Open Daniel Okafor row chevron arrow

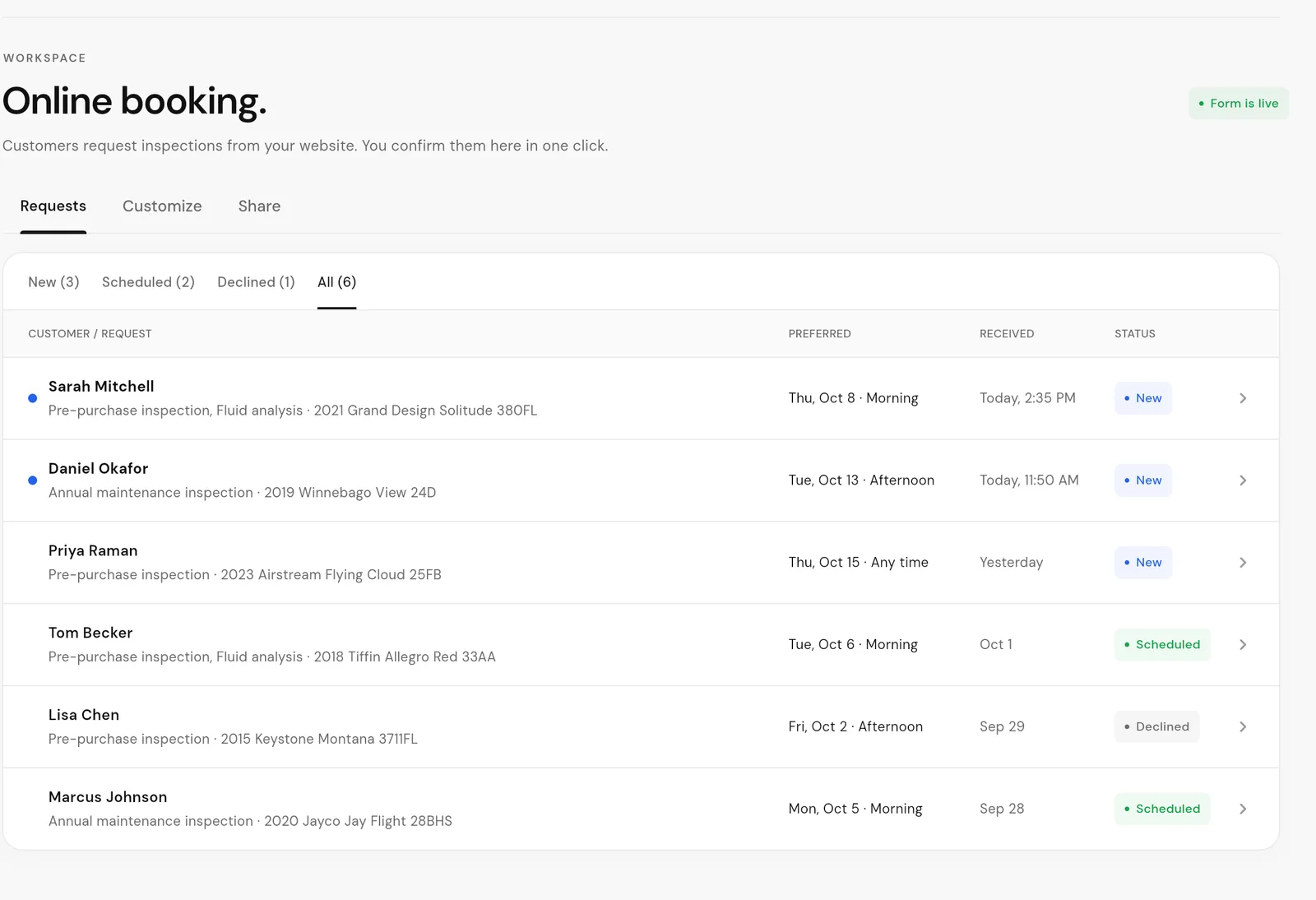(1243, 480)
